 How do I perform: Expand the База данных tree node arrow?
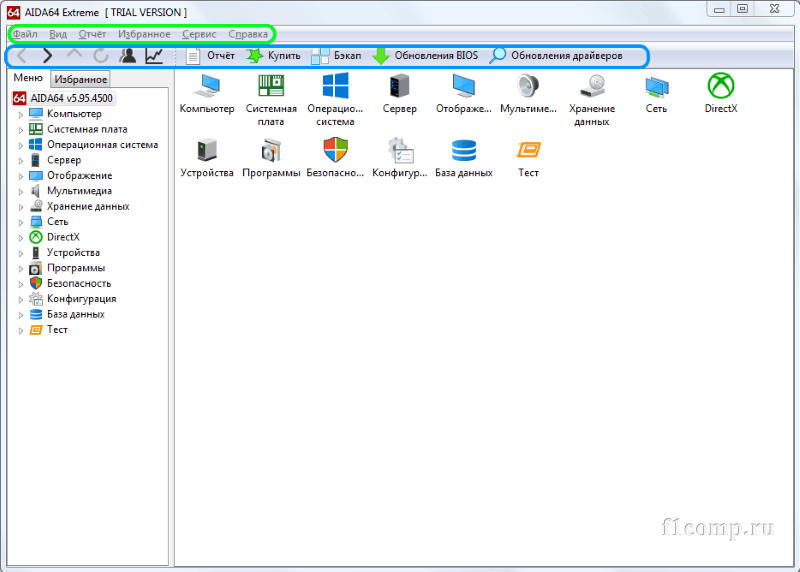coord(21,315)
